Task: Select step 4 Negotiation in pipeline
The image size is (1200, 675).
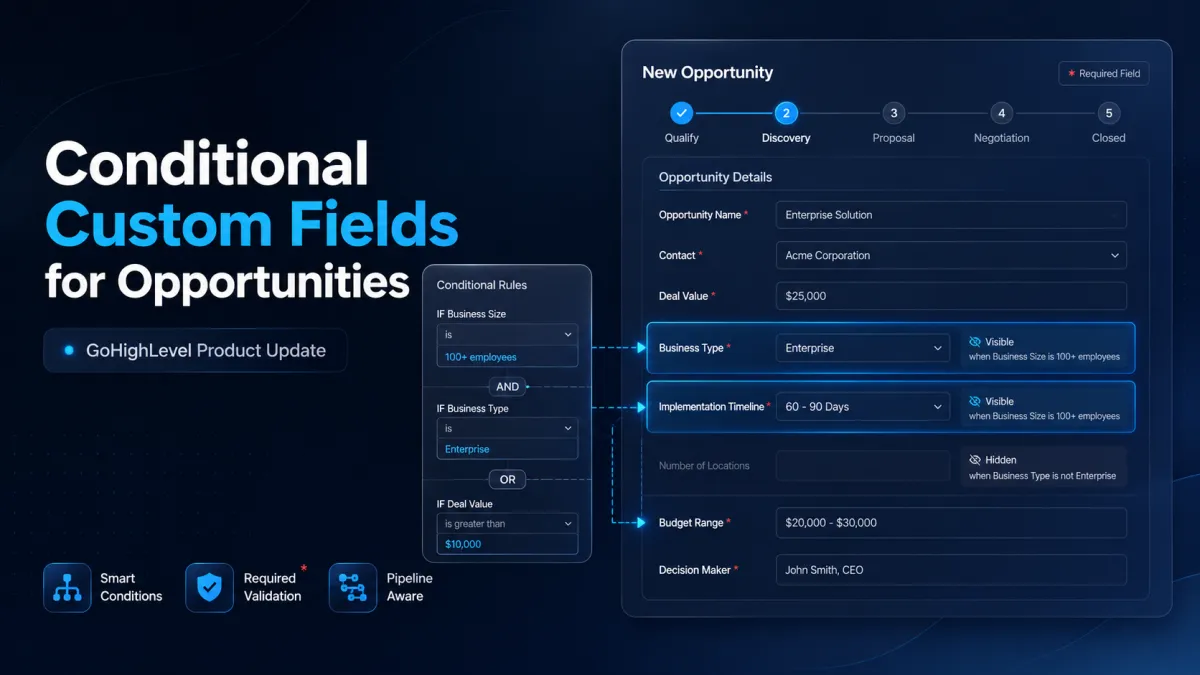Action: (1001, 113)
